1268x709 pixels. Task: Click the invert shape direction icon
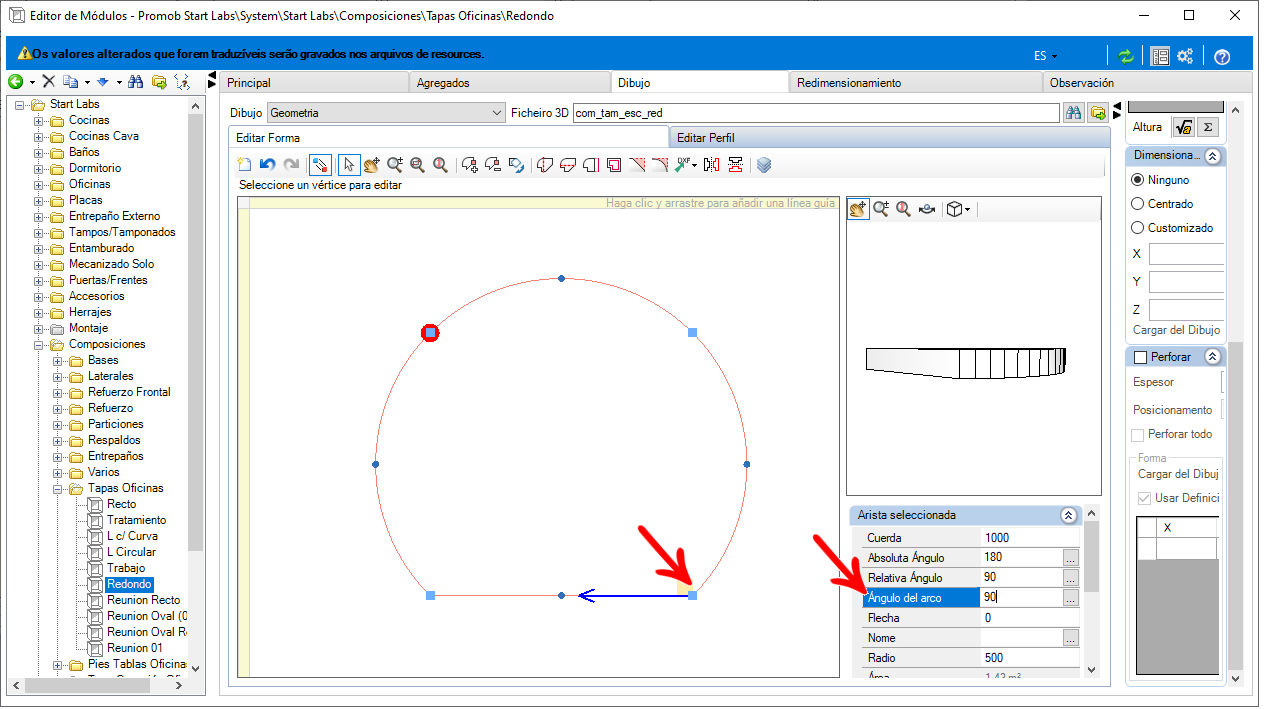point(516,165)
